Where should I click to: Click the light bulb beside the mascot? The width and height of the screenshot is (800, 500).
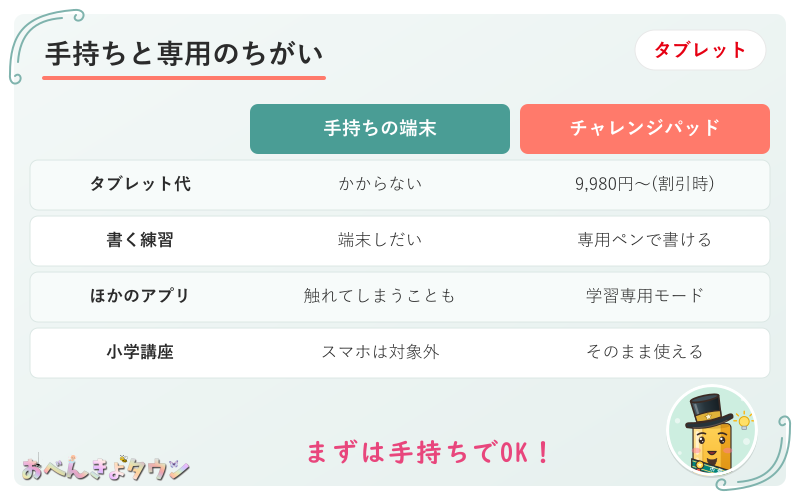[744, 421]
